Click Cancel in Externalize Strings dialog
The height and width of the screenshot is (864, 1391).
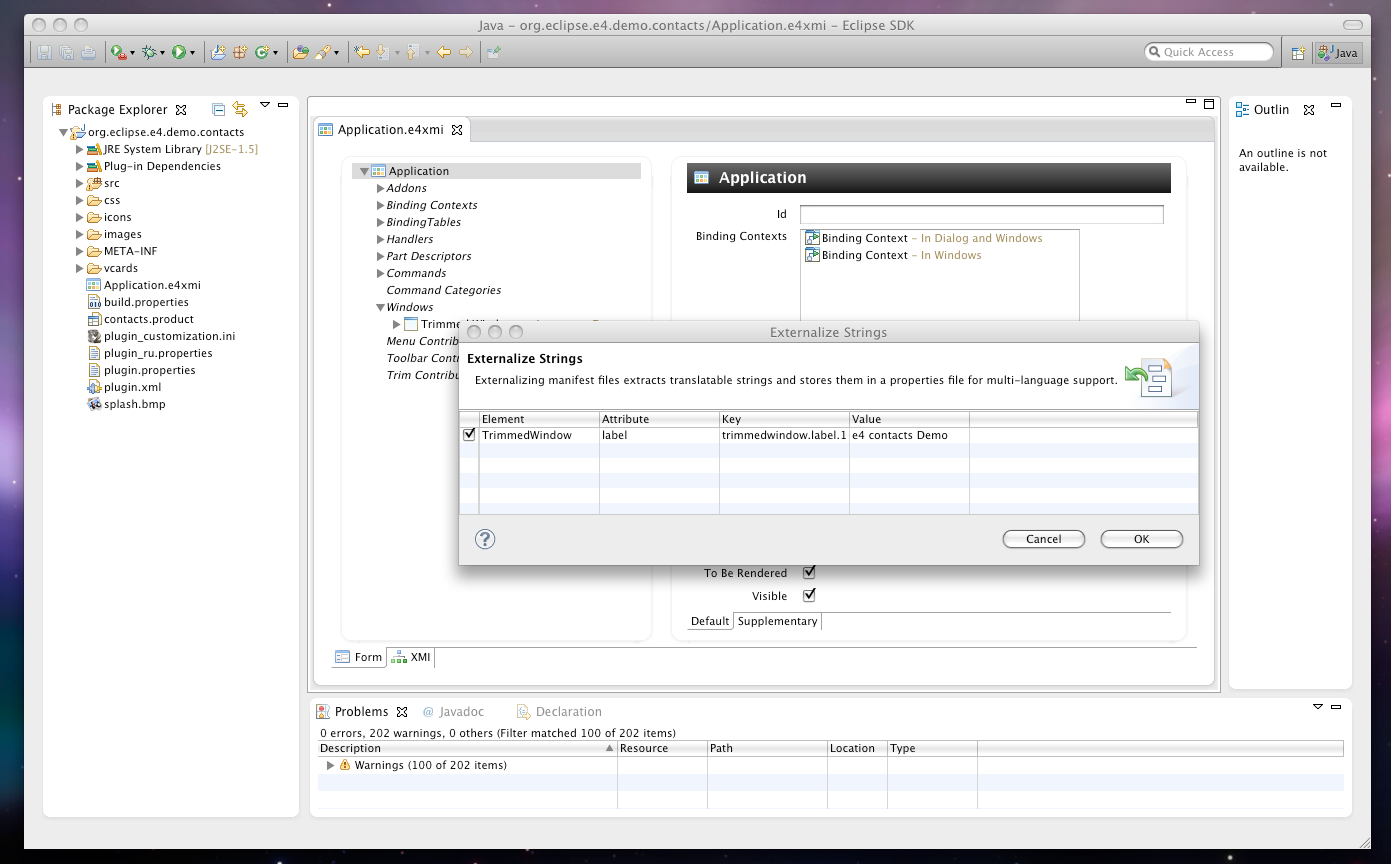pos(1043,539)
